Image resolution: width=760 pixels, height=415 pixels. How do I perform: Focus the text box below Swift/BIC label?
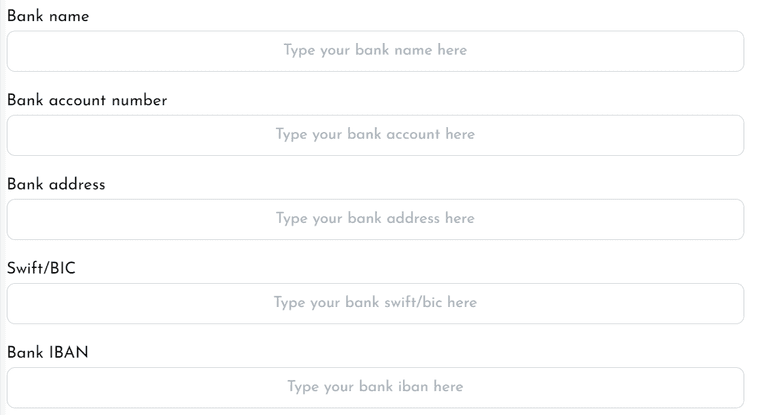pyautogui.click(x=375, y=303)
